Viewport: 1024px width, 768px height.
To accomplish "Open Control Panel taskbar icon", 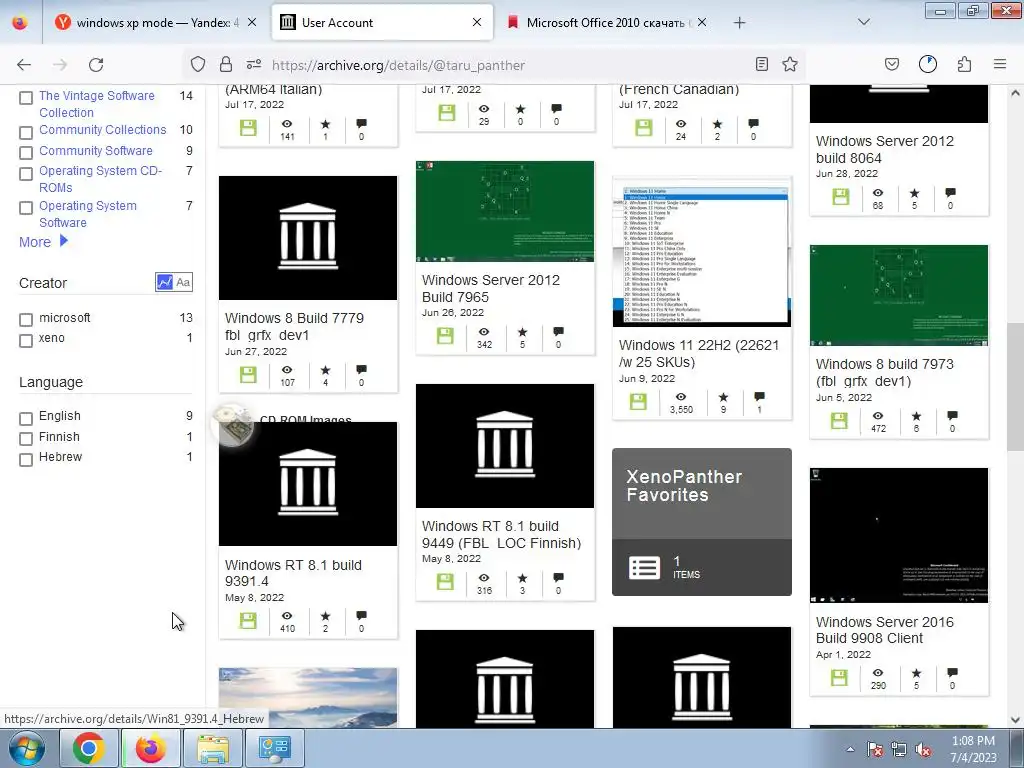I will [275, 748].
